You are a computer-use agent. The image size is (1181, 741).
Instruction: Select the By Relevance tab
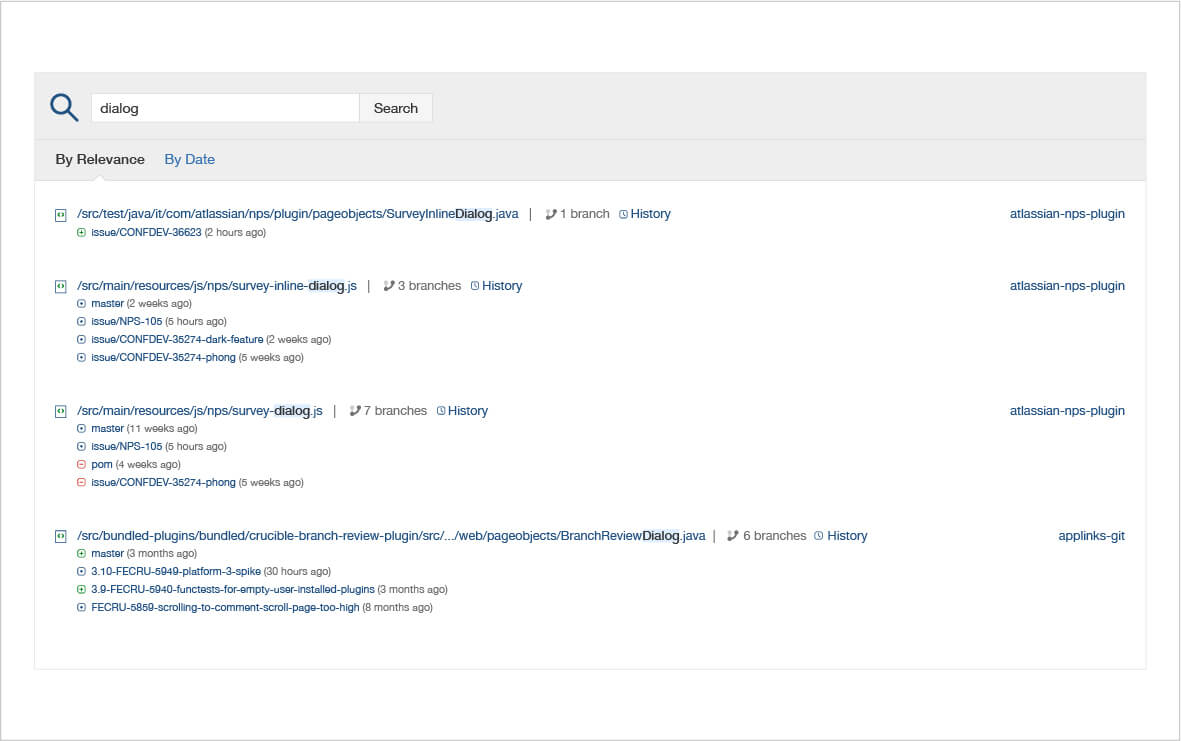point(100,160)
